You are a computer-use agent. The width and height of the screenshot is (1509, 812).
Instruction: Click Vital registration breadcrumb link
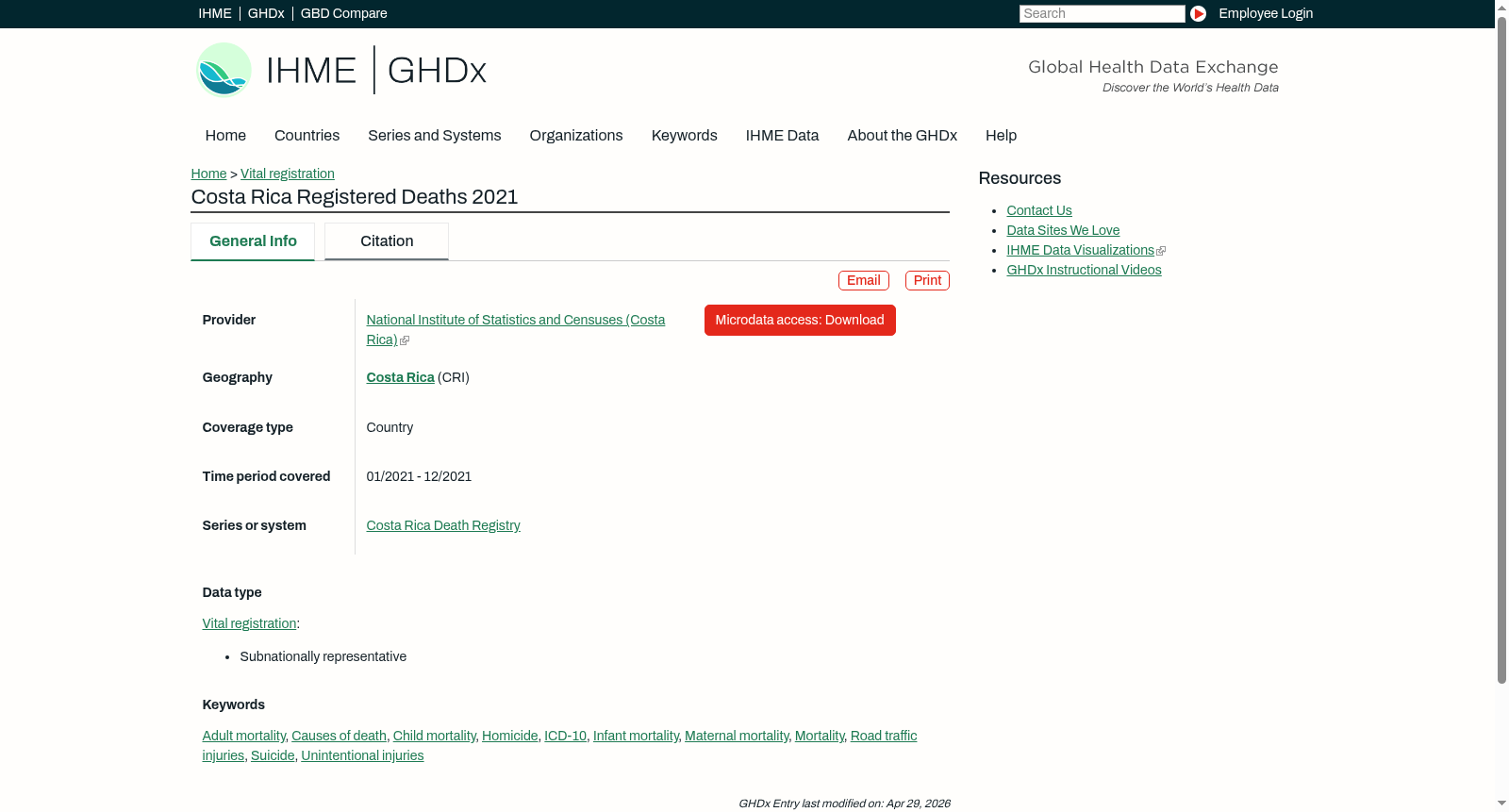coord(288,174)
